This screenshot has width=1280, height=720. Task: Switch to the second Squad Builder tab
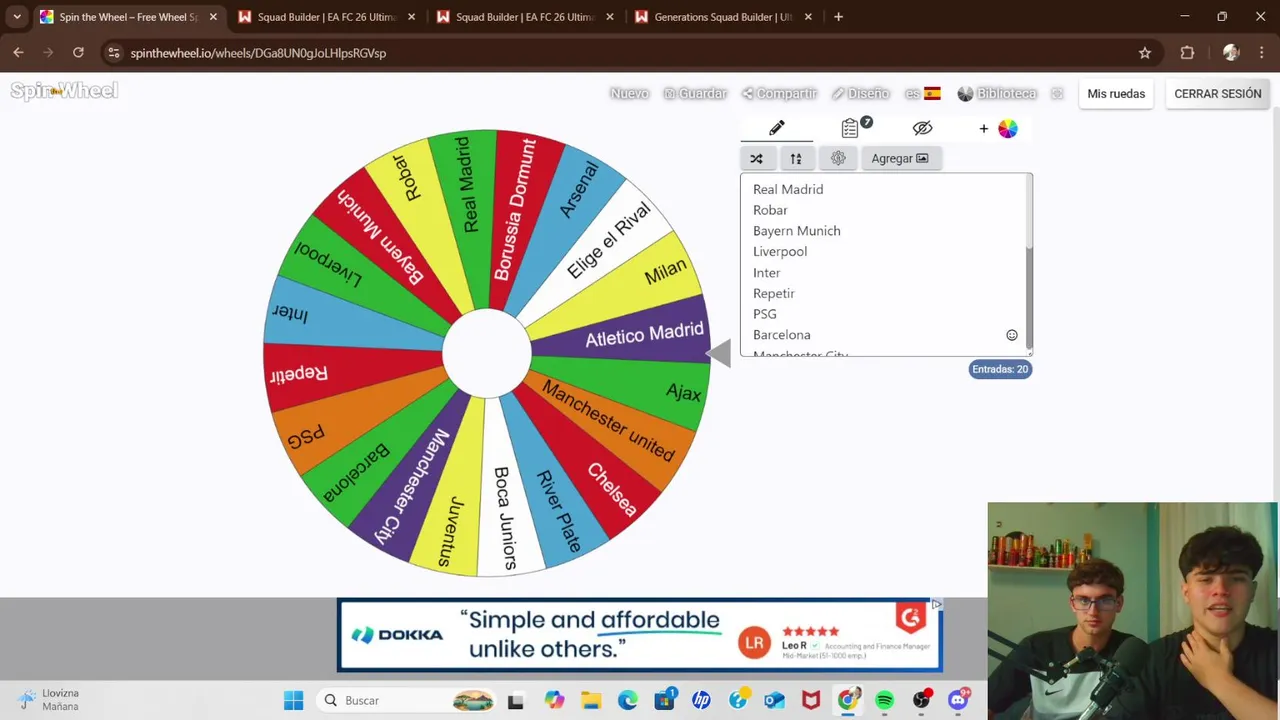pos(525,17)
